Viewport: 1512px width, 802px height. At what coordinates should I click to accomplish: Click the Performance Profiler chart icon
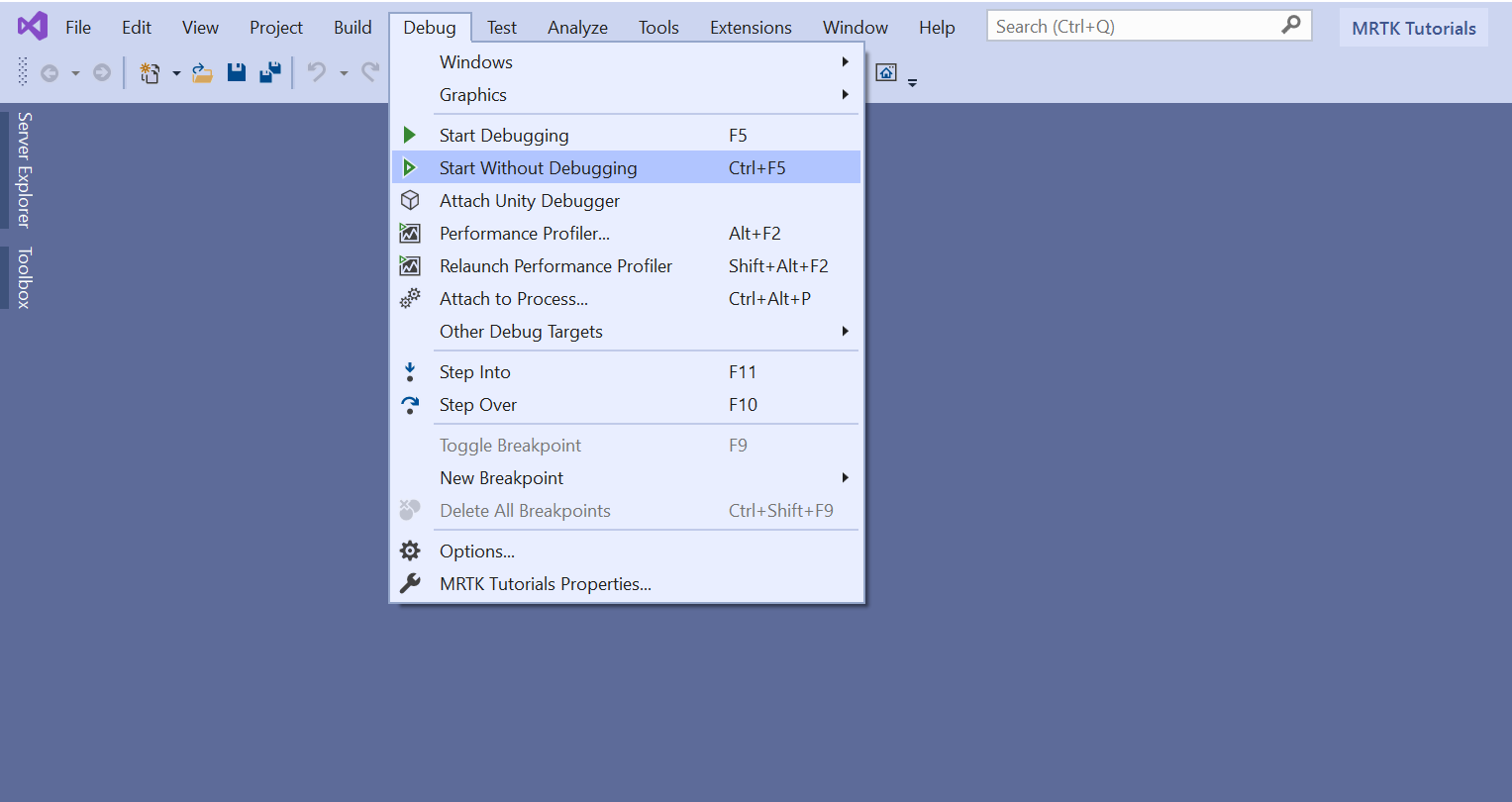coord(410,233)
